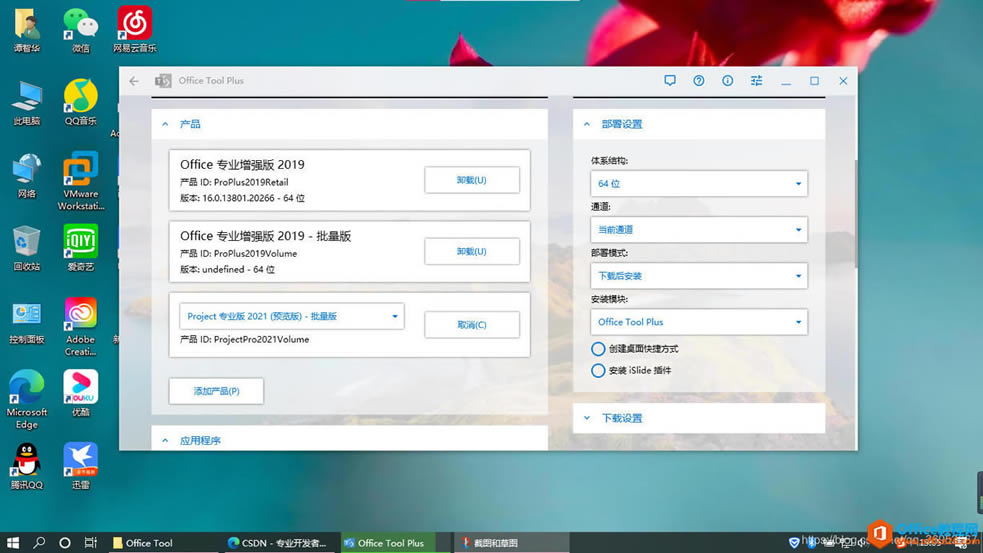Open the Windows Start menu

pos(13,542)
